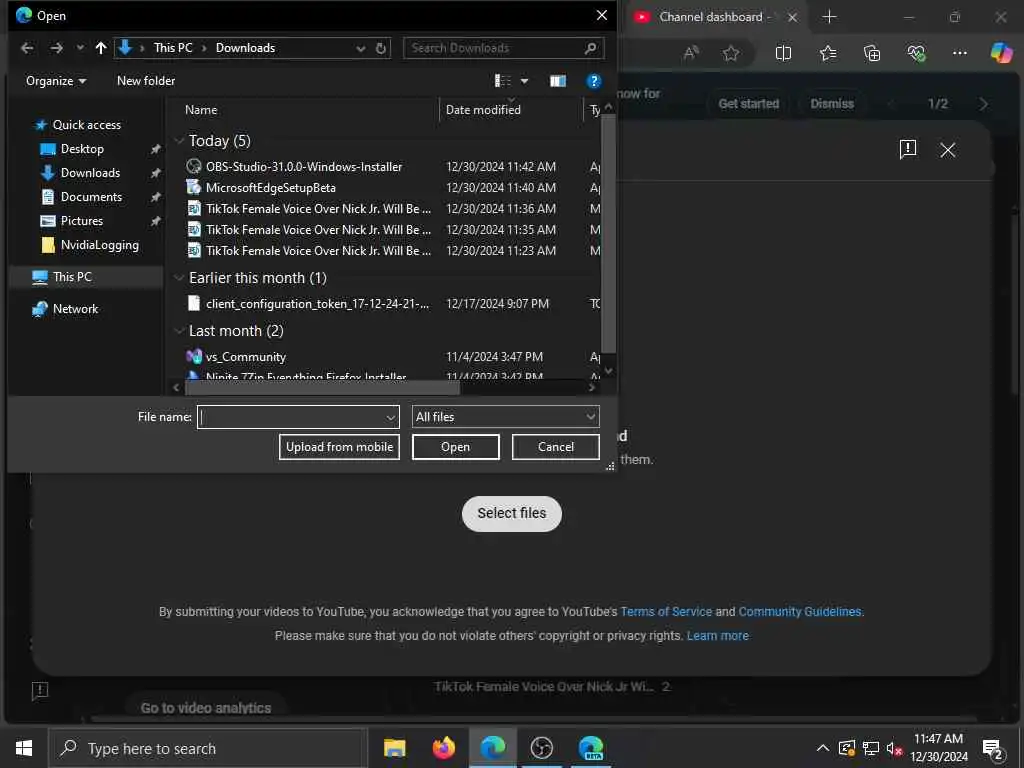The height and width of the screenshot is (768, 1024).
Task: Open Documents from Quick access
Action: click(91, 197)
